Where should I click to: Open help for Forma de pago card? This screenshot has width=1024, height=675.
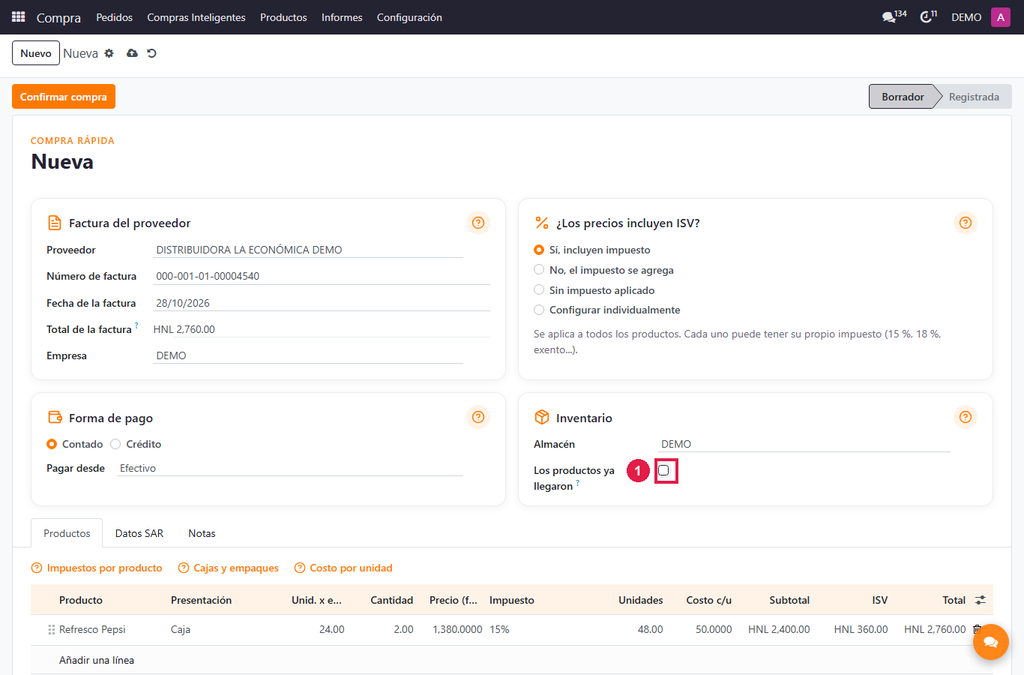click(478, 417)
